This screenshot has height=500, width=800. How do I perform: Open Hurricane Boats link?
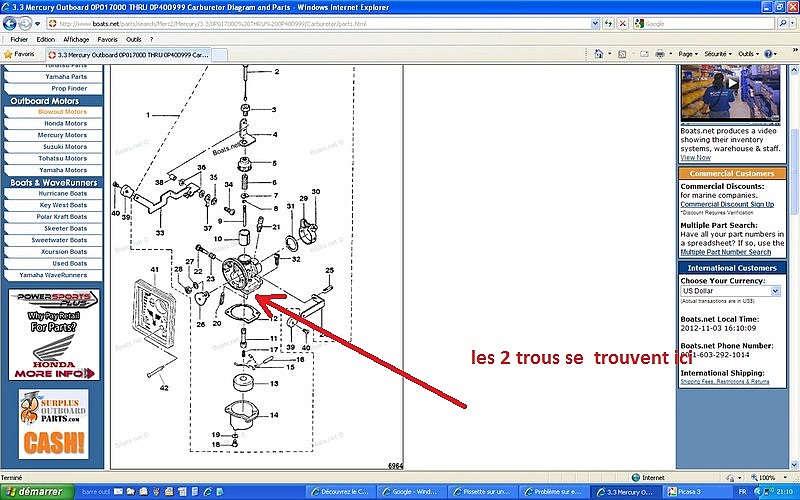[x=63, y=194]
